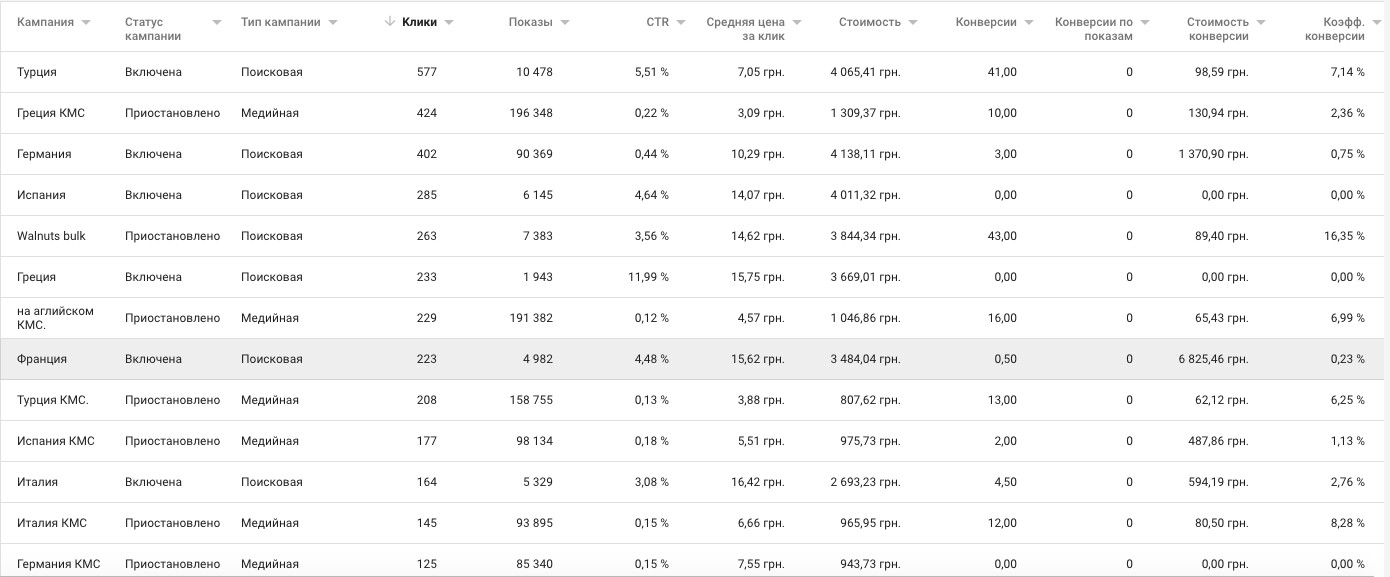Open the Греция КМС campaign
Screen dimensions: 1390x577
51,113
